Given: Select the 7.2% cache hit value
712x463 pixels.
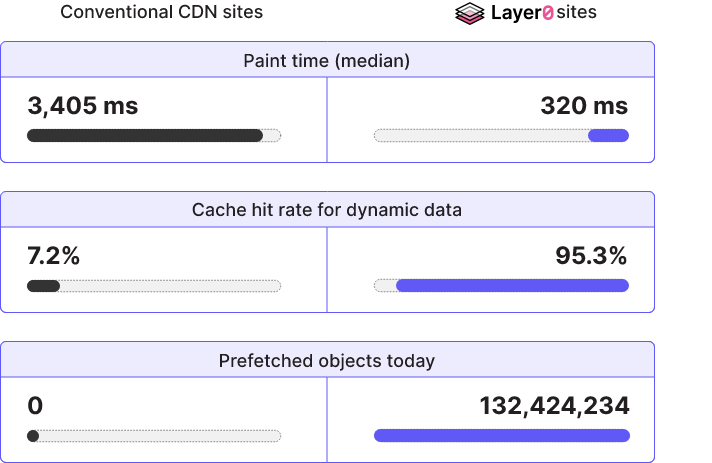Looking at the screenshot, I should coord(54,256).
